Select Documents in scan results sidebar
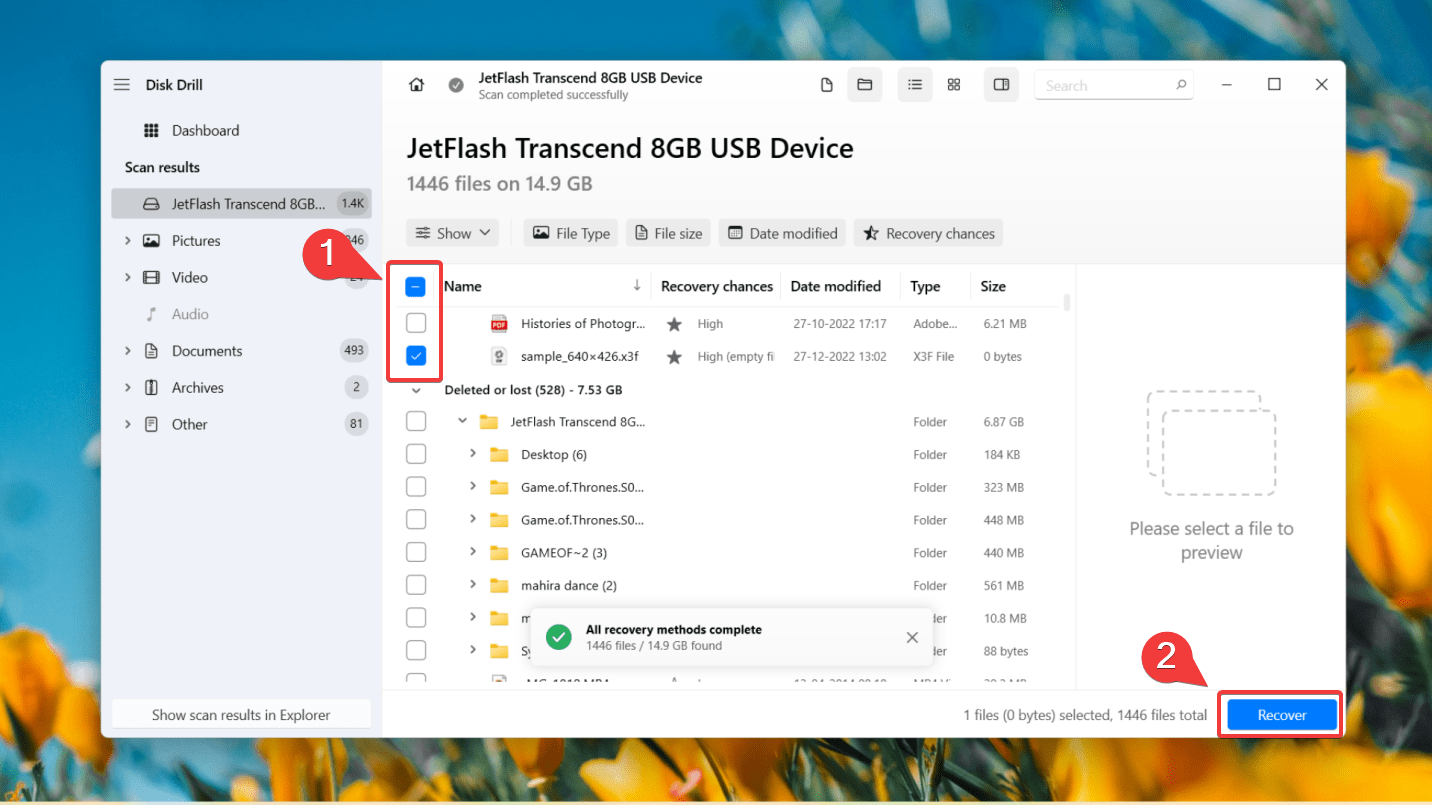 coord(207,351)
